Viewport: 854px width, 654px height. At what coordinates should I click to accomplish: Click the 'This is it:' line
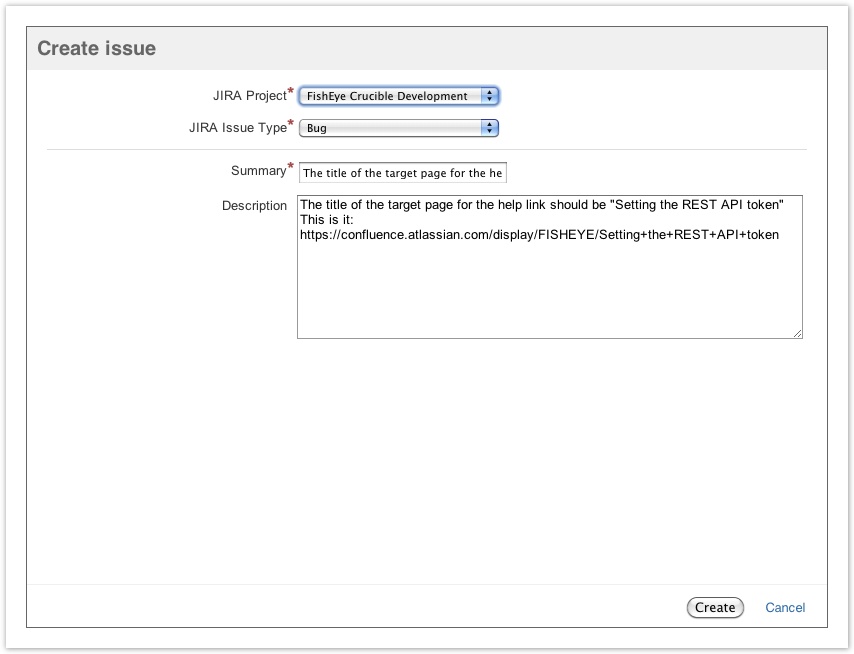pos(327,219)
